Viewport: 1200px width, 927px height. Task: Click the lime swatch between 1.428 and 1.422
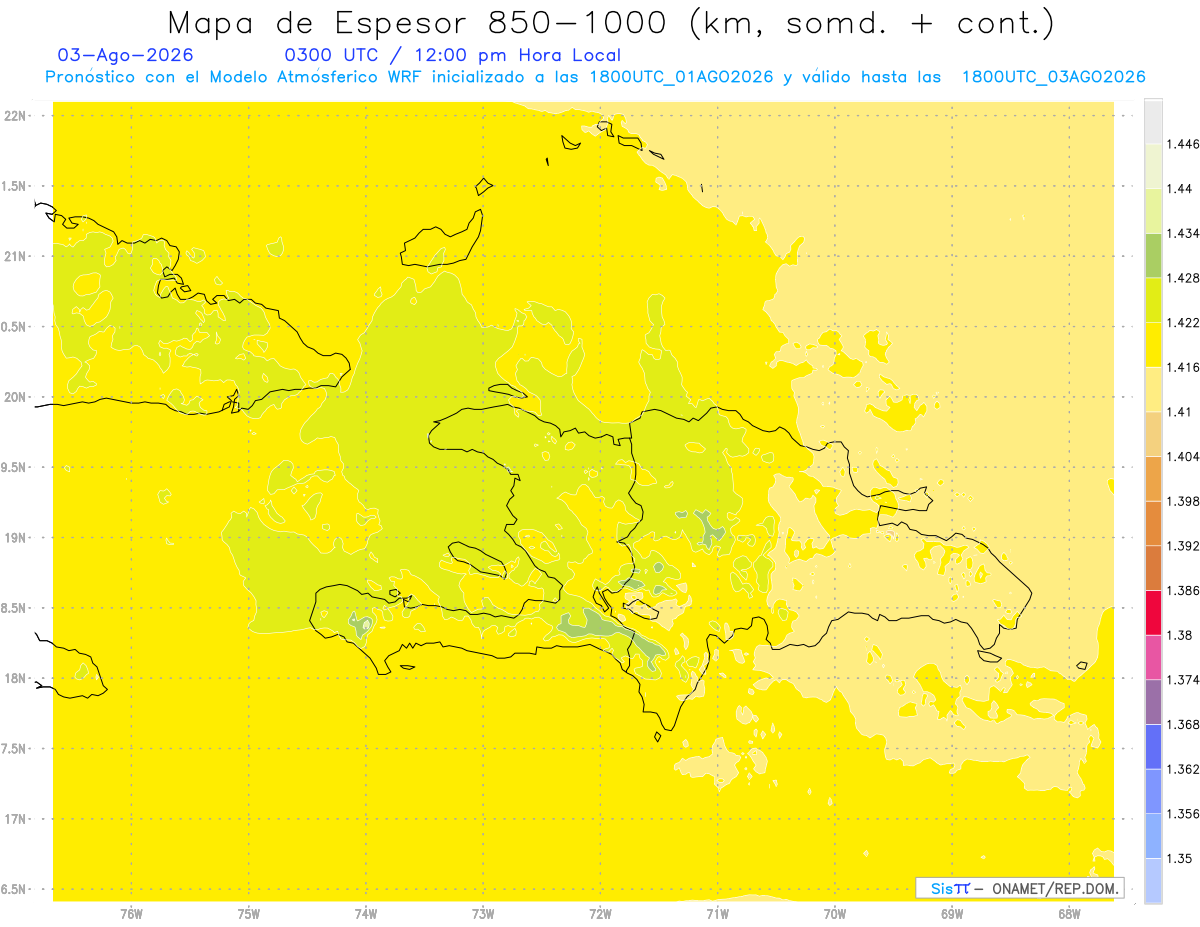pyautogui.click(x=1153, y=300)
